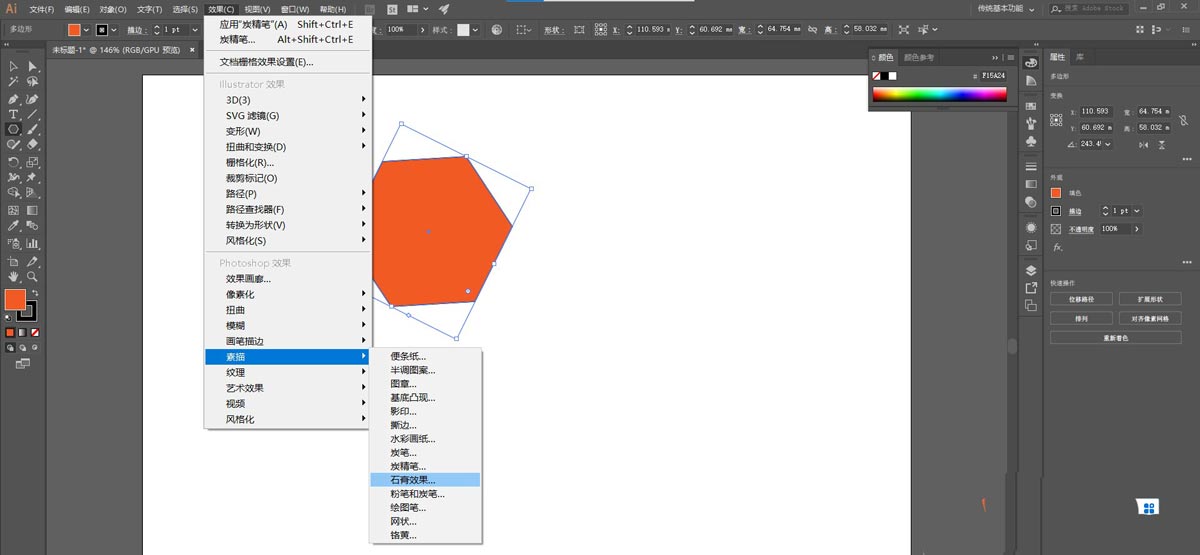Select the Polygon shape tool

(x=13, y=130)
